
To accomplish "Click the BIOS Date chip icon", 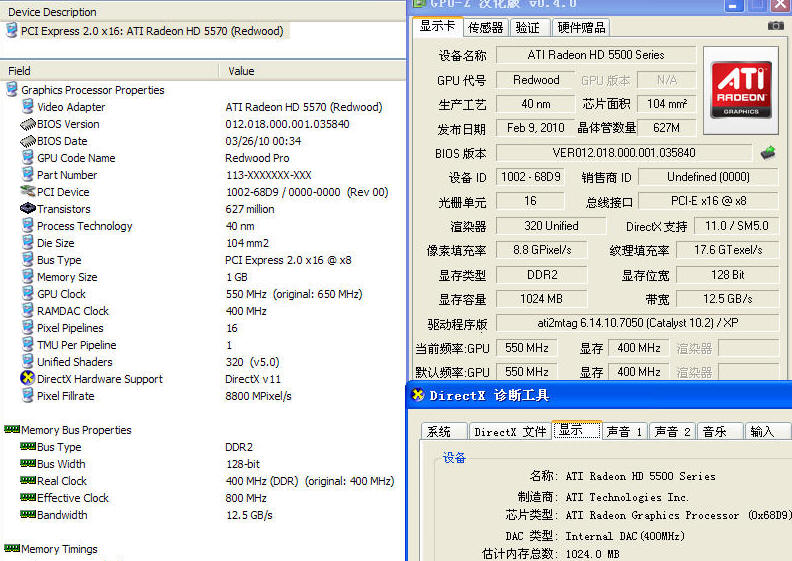I will pos(28,141).
